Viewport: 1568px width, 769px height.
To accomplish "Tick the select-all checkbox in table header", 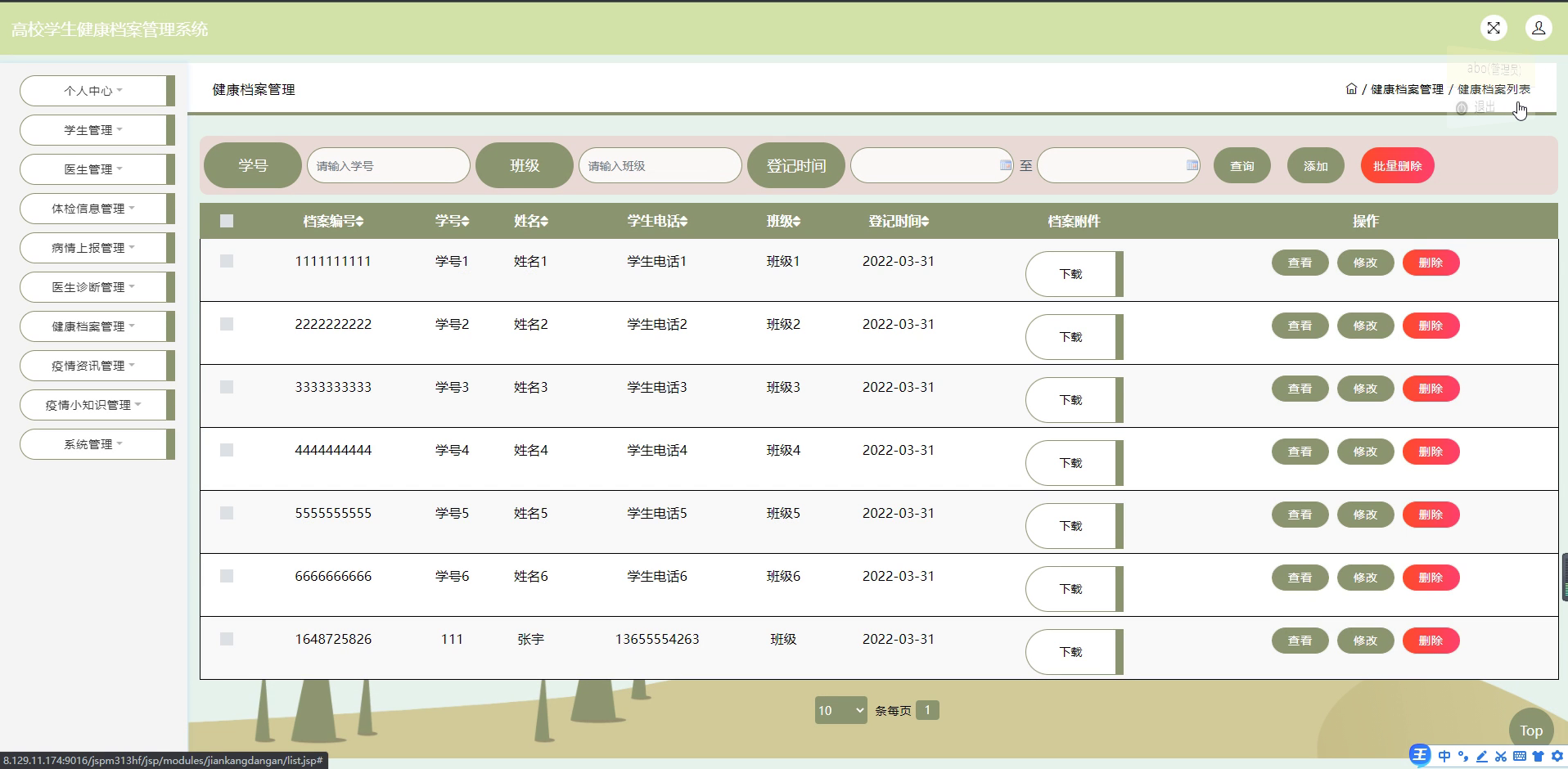I will [x=227, y=221].
